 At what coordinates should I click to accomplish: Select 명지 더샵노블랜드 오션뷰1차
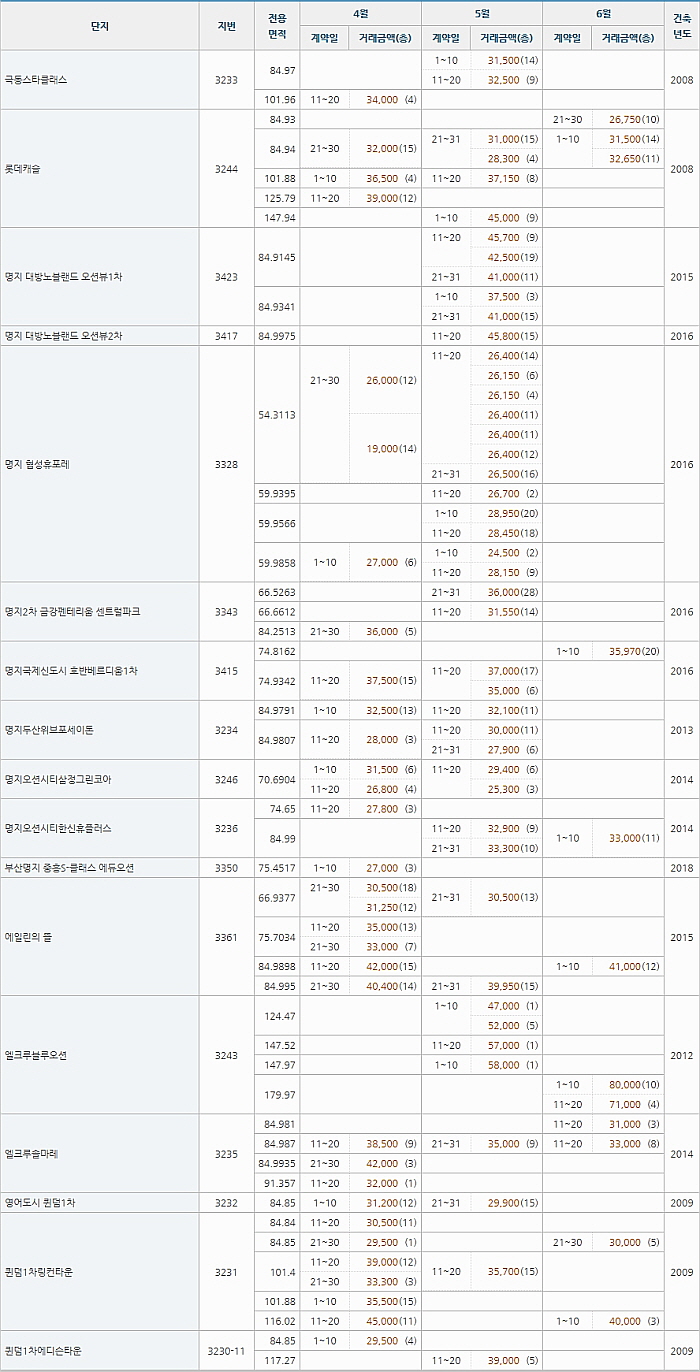(x=64, y=277)
